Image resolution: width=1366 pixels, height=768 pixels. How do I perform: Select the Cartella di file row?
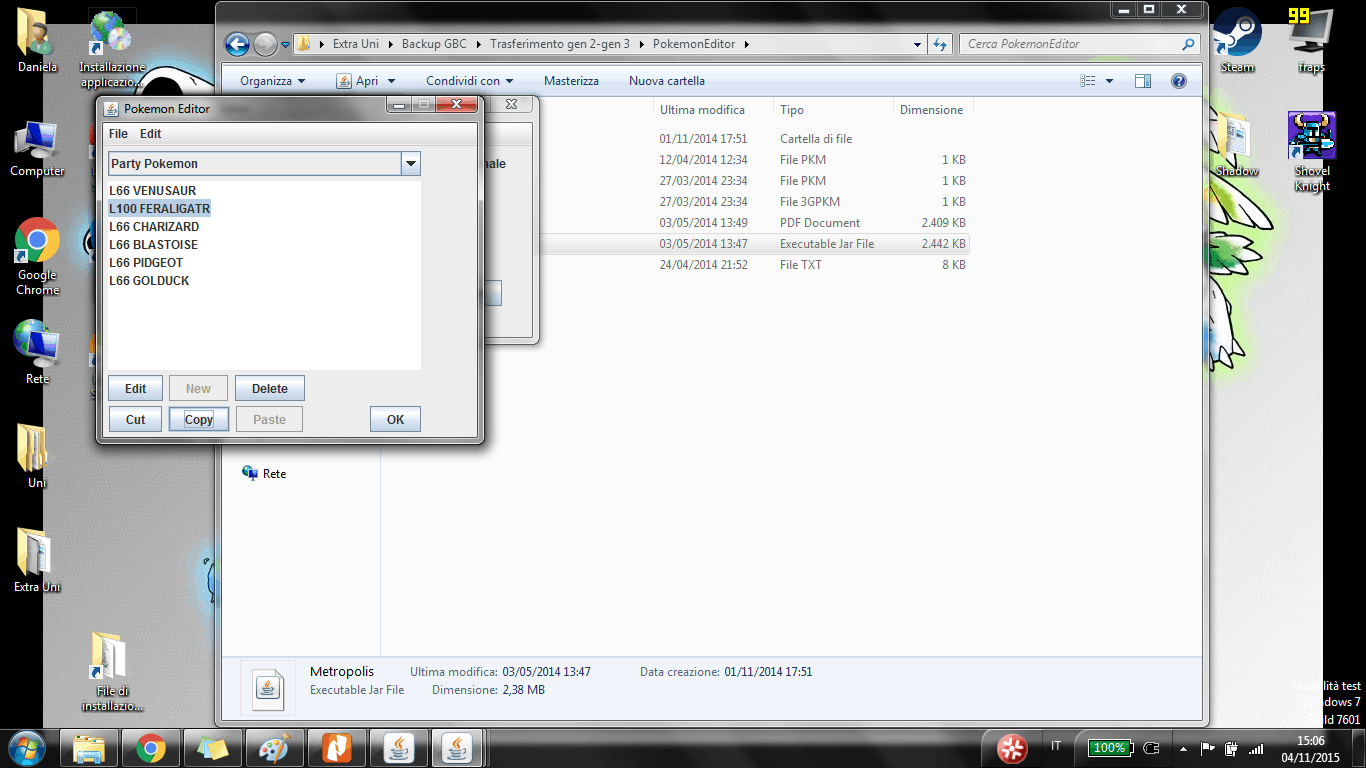(x=754, y=139)
